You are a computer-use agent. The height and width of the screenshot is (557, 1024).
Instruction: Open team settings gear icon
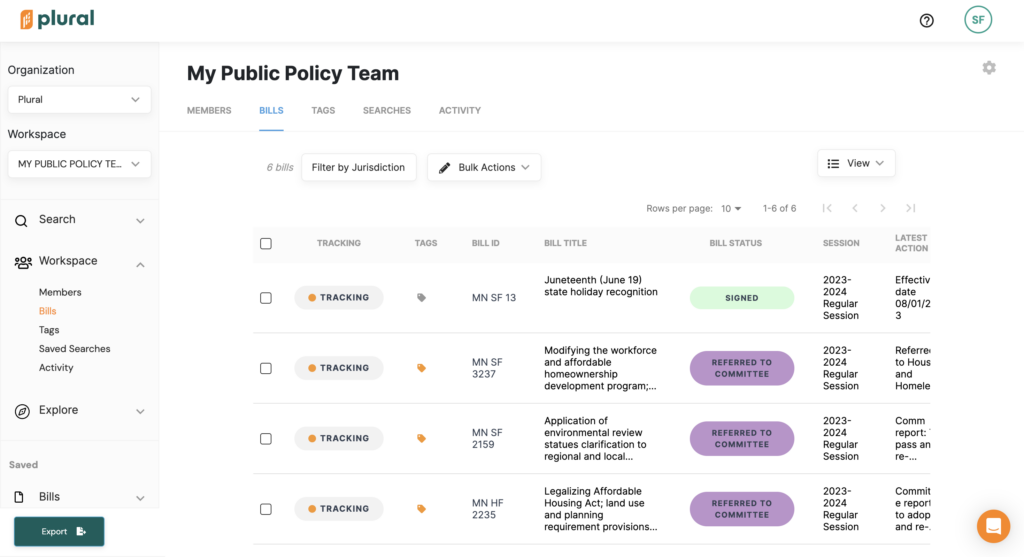[988, 68]
